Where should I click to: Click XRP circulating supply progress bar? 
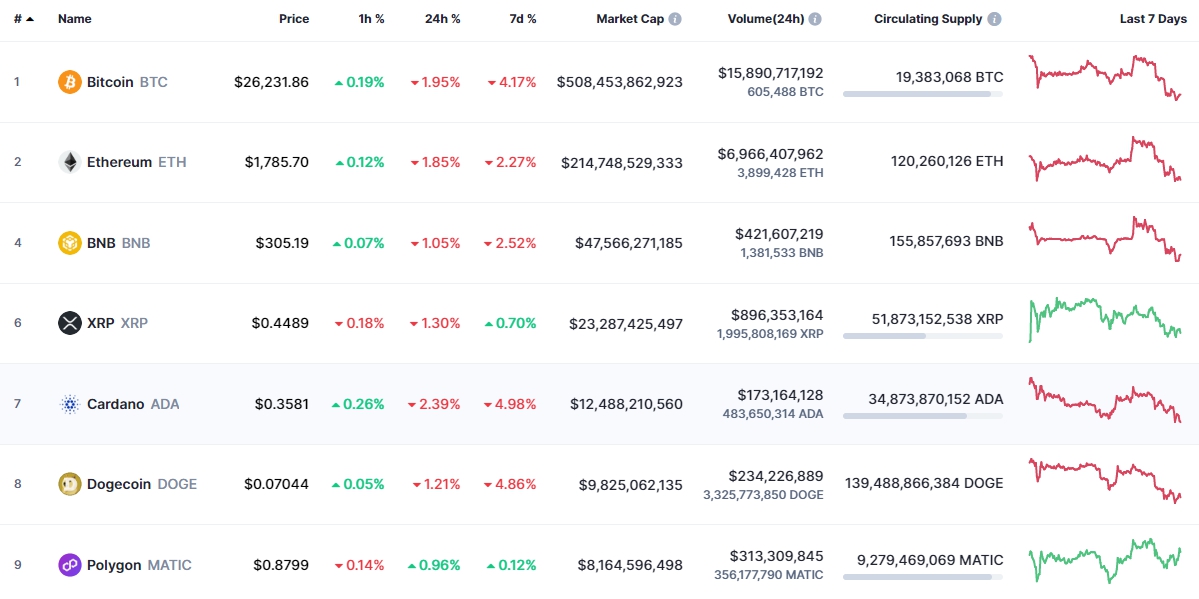coord(923,336)
